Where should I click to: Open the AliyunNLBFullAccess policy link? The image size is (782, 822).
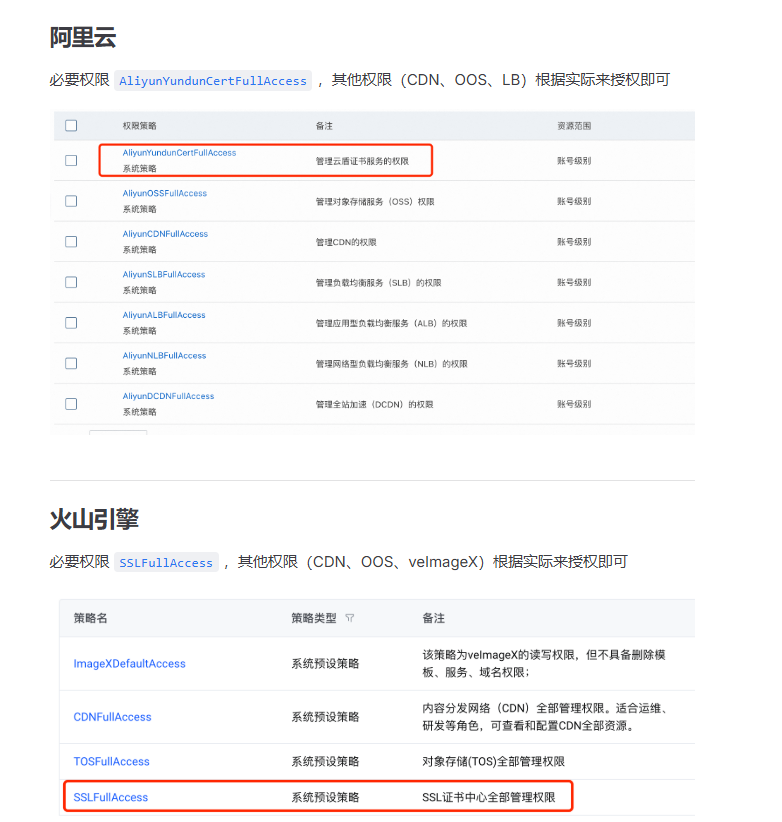coord(164,355)
